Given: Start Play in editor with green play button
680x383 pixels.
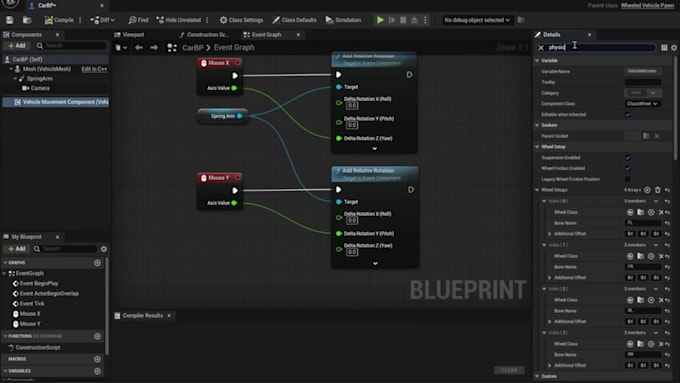Looking at the screenshot, I should click(380, 20).
